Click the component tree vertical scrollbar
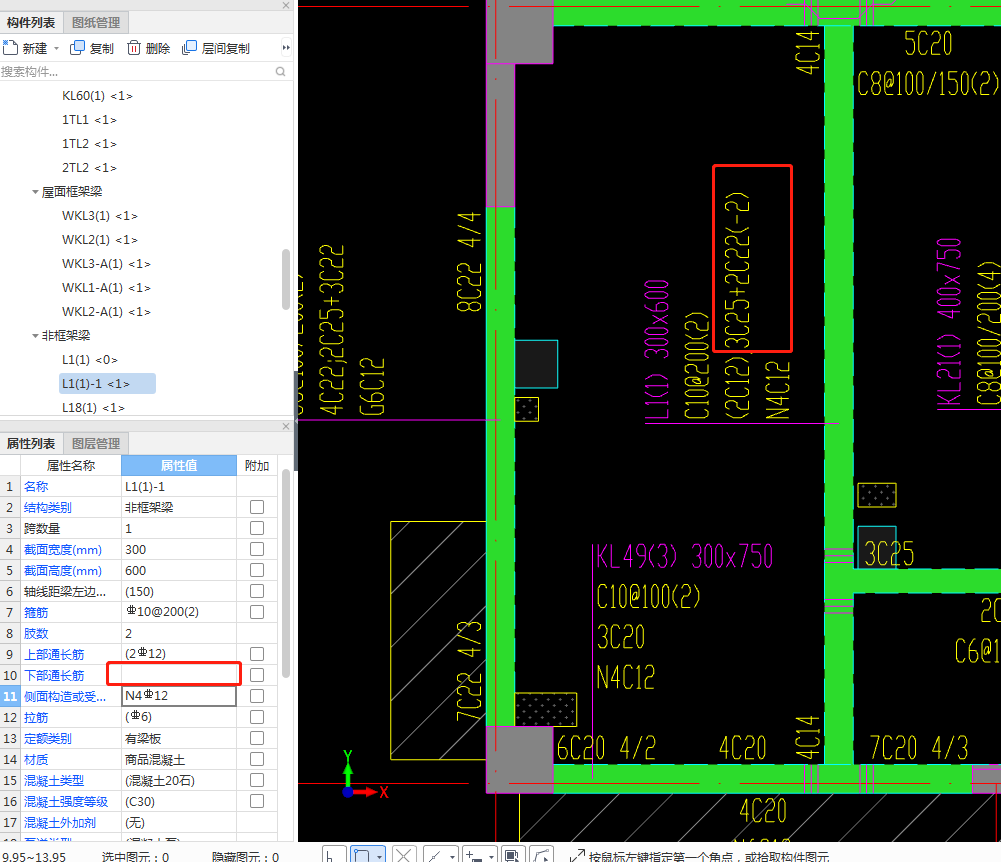Screen dimensions: 1001x862 [x=286, y=280]
